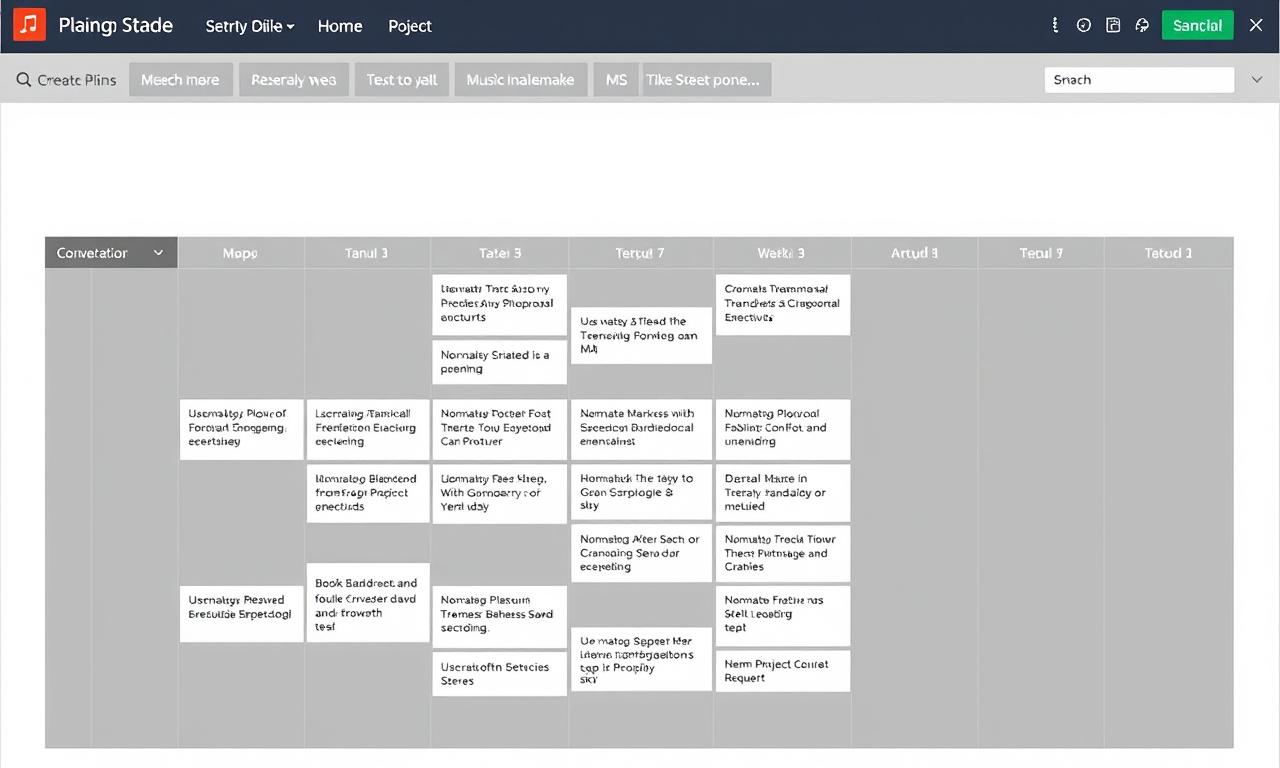This screenshot has width=1280, height=768.
Task: Click the document export icon in header
Action: 1113,26
